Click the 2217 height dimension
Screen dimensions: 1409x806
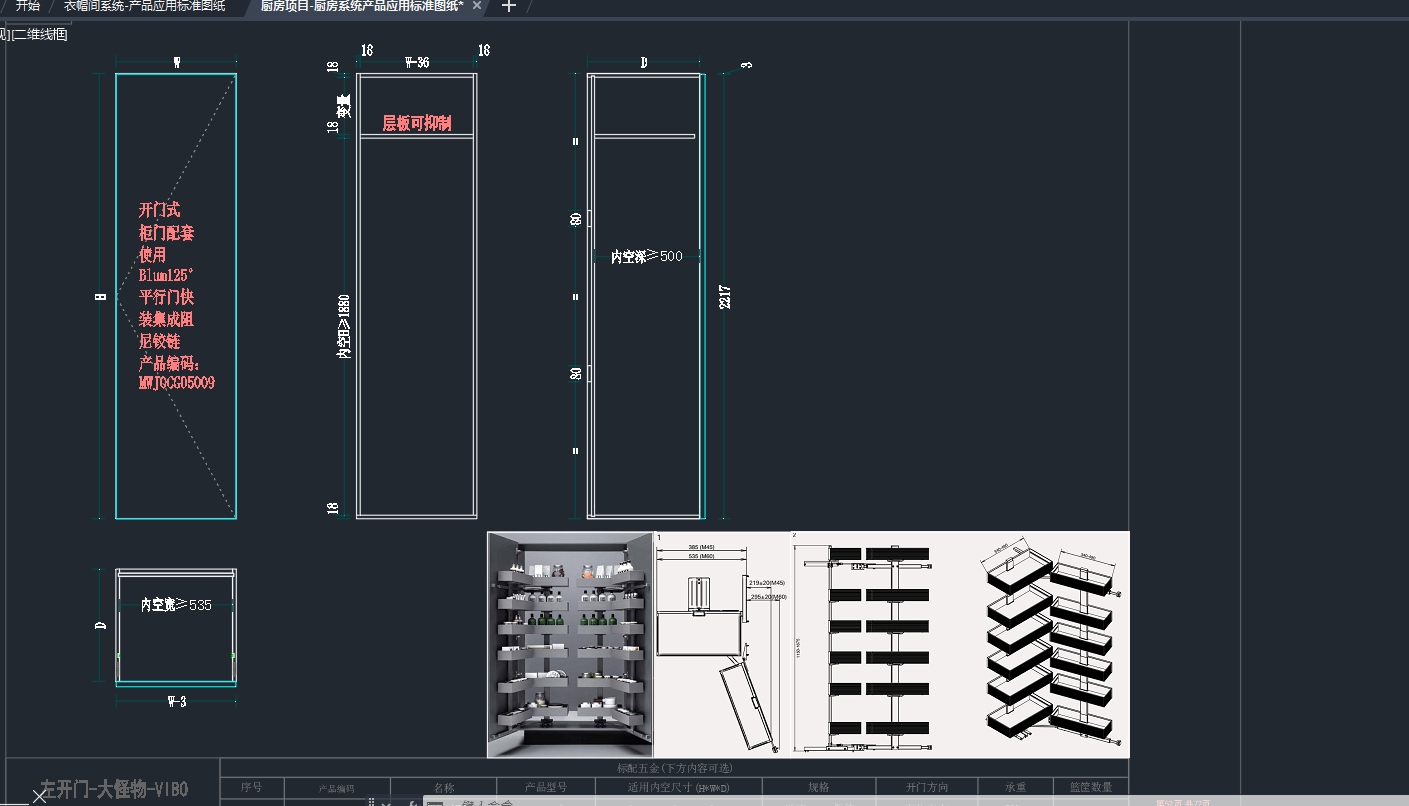[725, 296]
